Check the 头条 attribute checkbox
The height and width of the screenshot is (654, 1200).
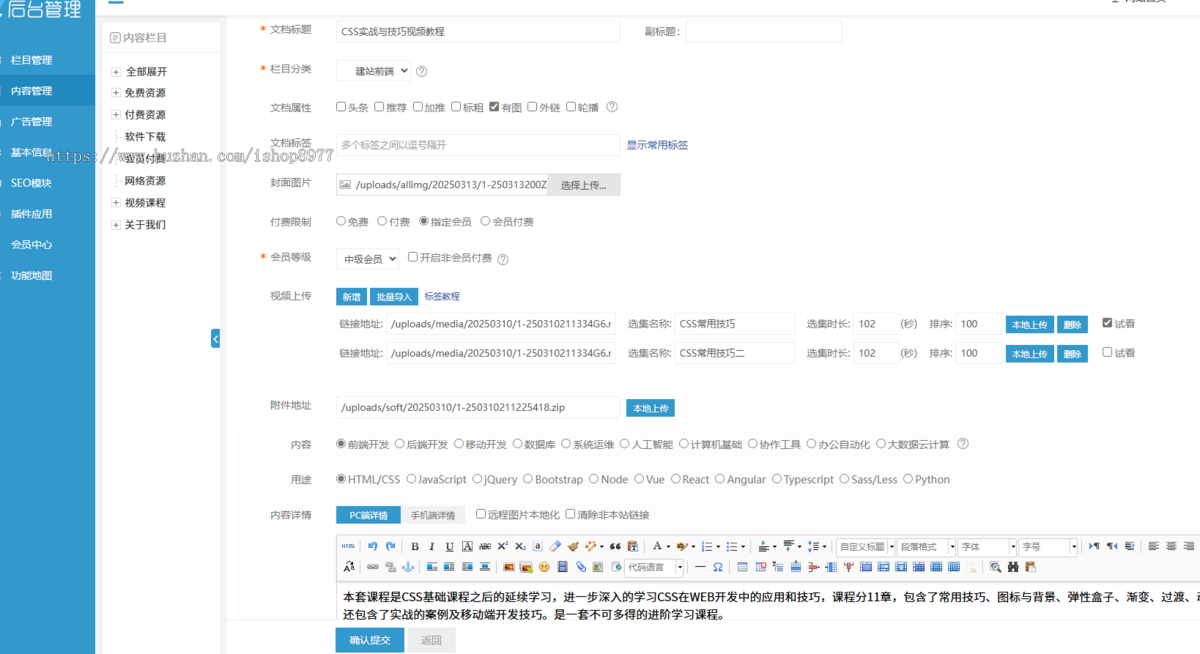pyautogui.click(x=341, y=106)
